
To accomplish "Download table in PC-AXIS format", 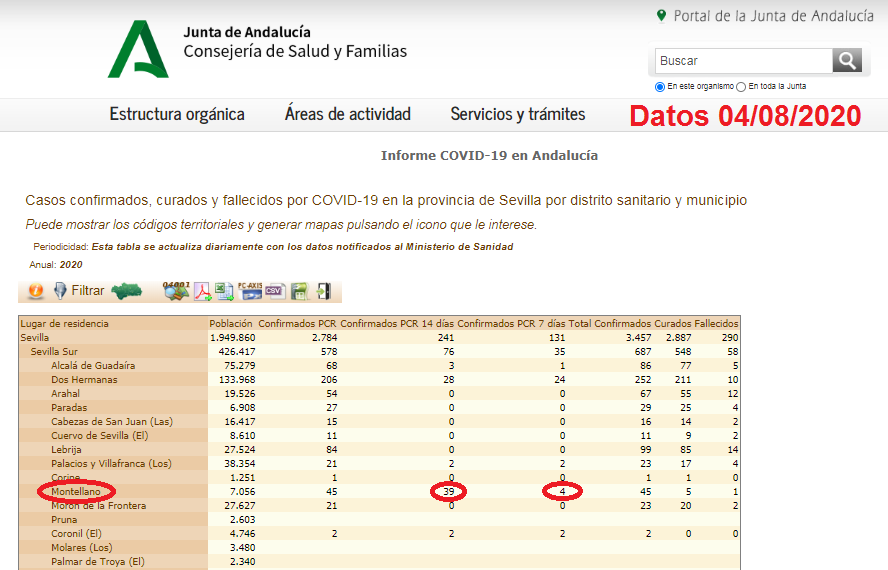I will pos(250,291).
